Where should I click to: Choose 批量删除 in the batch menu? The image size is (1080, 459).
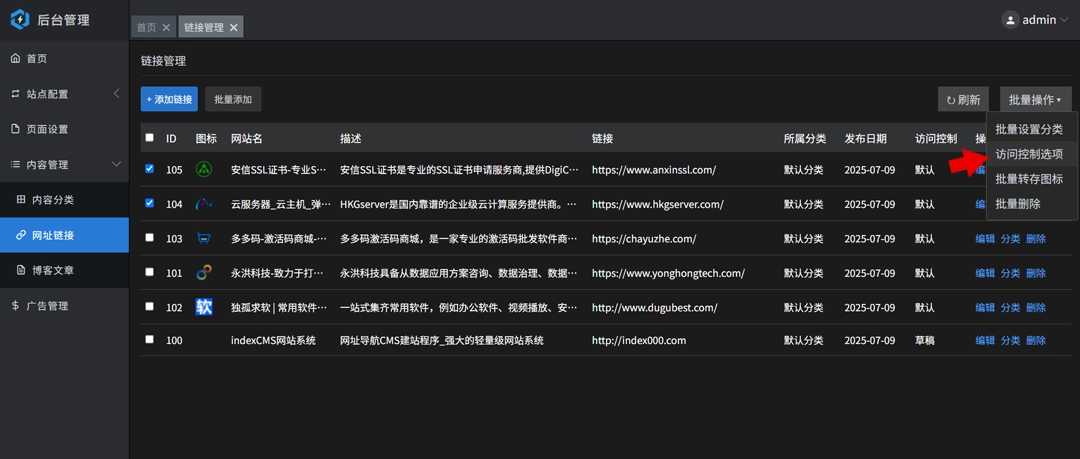pyautogui.click(x=1018, y=204)
